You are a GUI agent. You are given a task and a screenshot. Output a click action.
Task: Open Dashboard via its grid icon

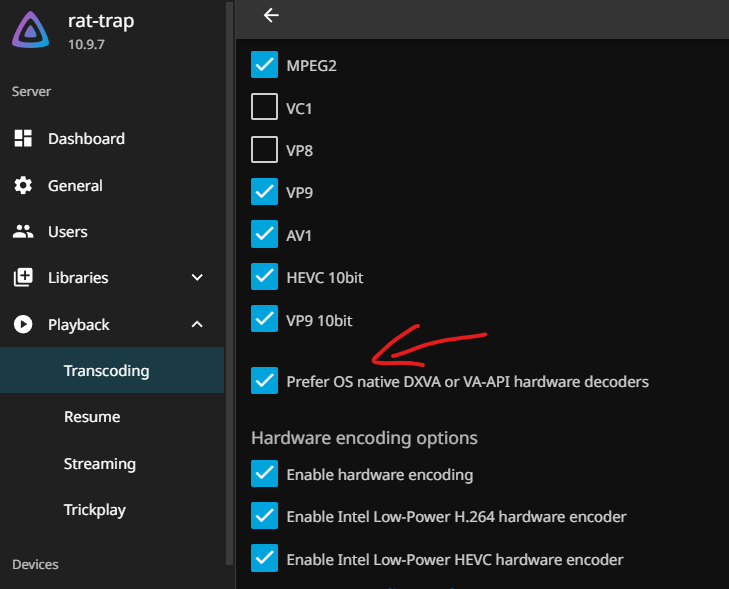tap(24, 139)
